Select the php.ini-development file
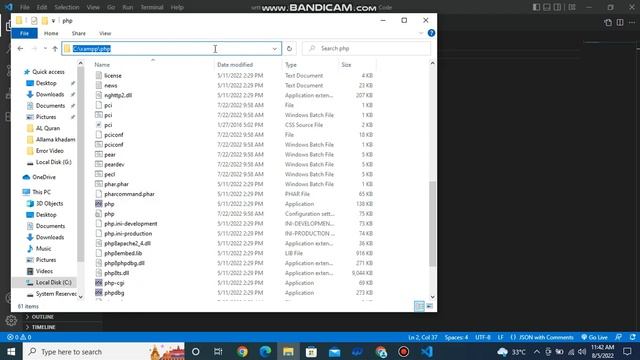The image size is (640, 360). [x=131, y=224]
